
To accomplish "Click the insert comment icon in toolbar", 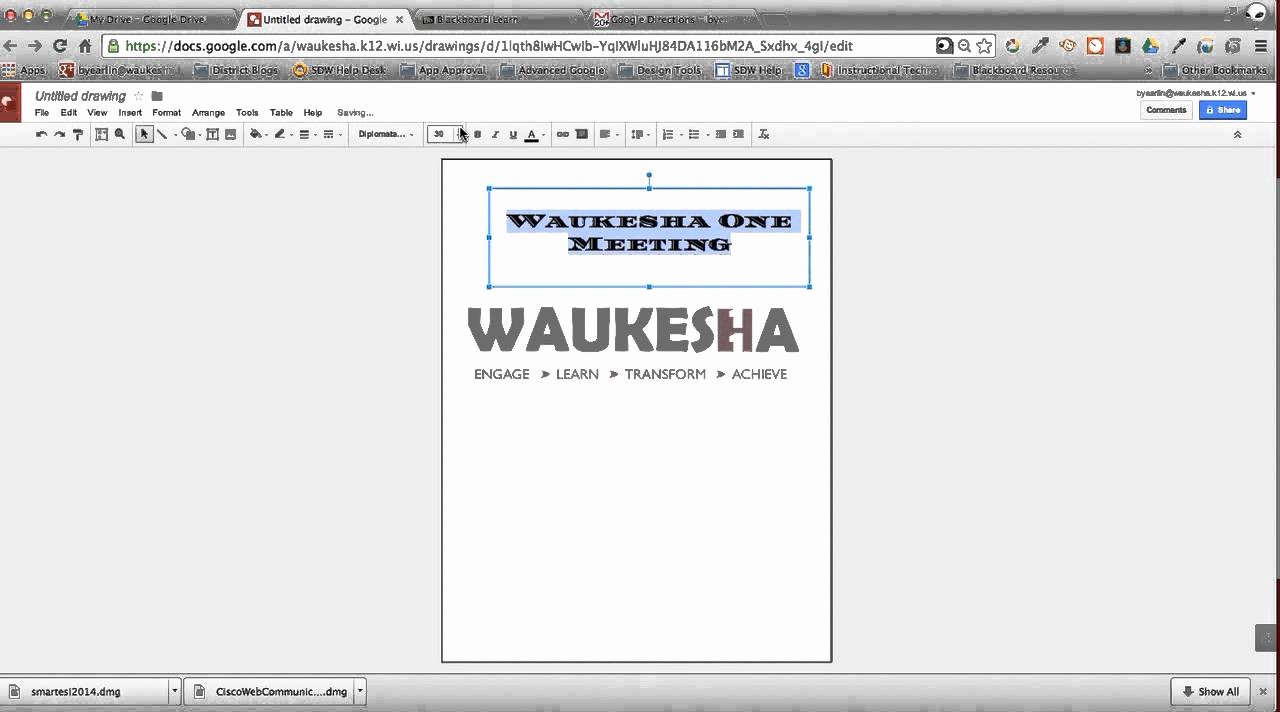I will pos(581,134).
